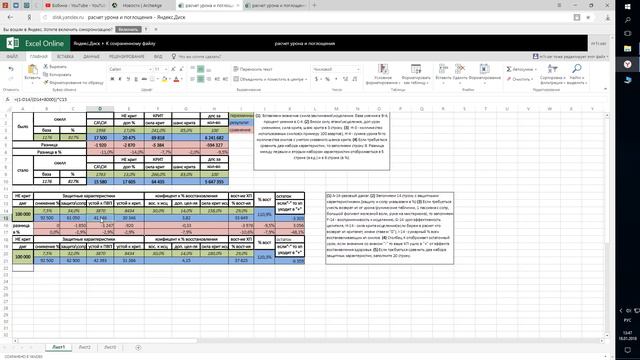Apply the yellow fill color
The height and width of the screenshot is (360, 640).
[x=164, y=79]
